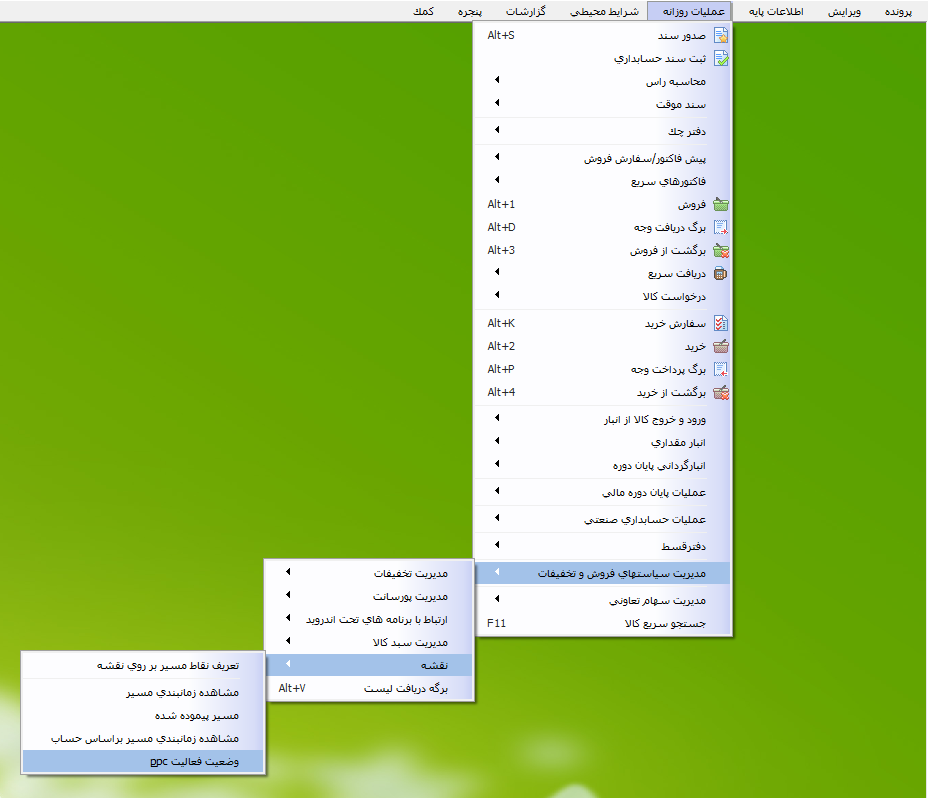Click the صدور سند document icon
This screenshot has width=928, height=798.
[720, 35]
